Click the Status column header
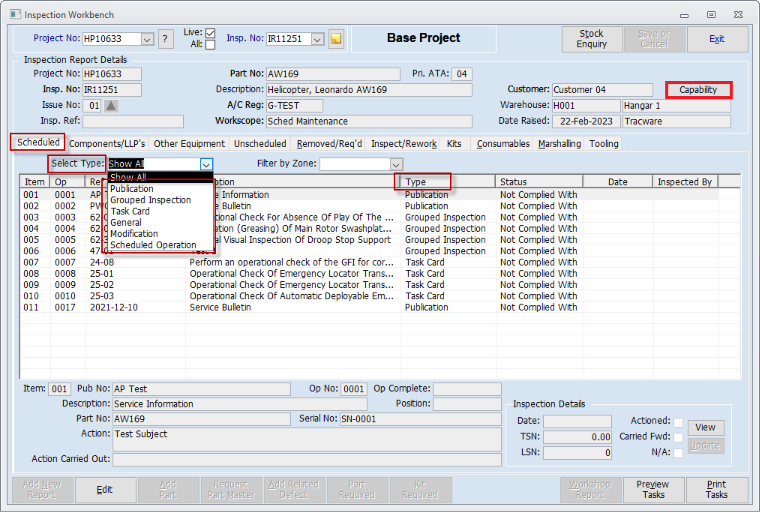The width and height of the screenshot is (760, 512). (539, 182)
